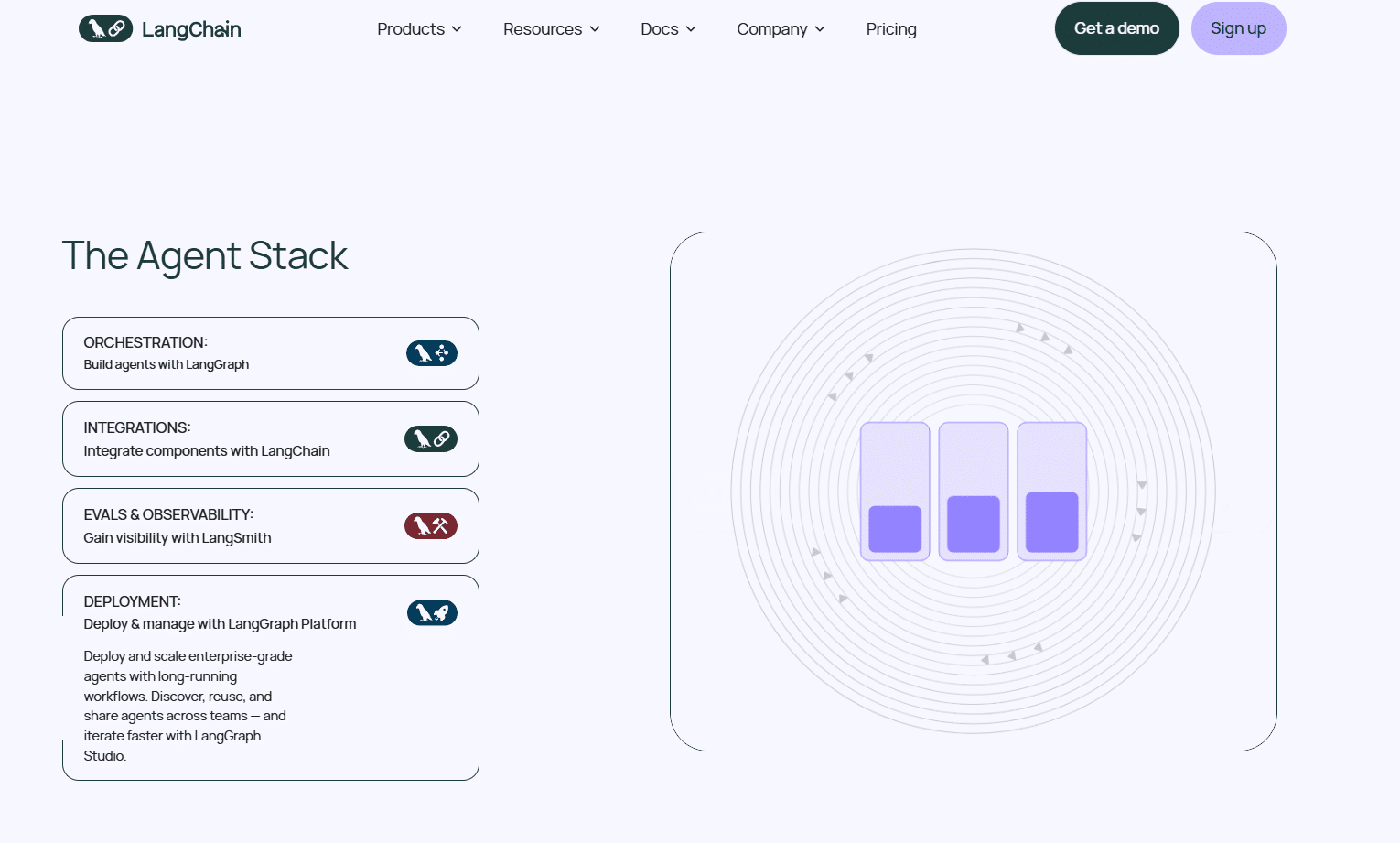The height and width of the screenshot is (843, 1400).
Task: Expand the Company dropdown chevron
Action: point(820,29)
